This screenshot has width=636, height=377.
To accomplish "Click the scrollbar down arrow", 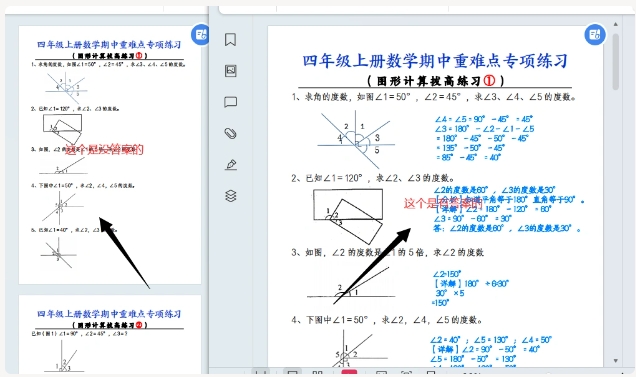I will coord(615,360).
